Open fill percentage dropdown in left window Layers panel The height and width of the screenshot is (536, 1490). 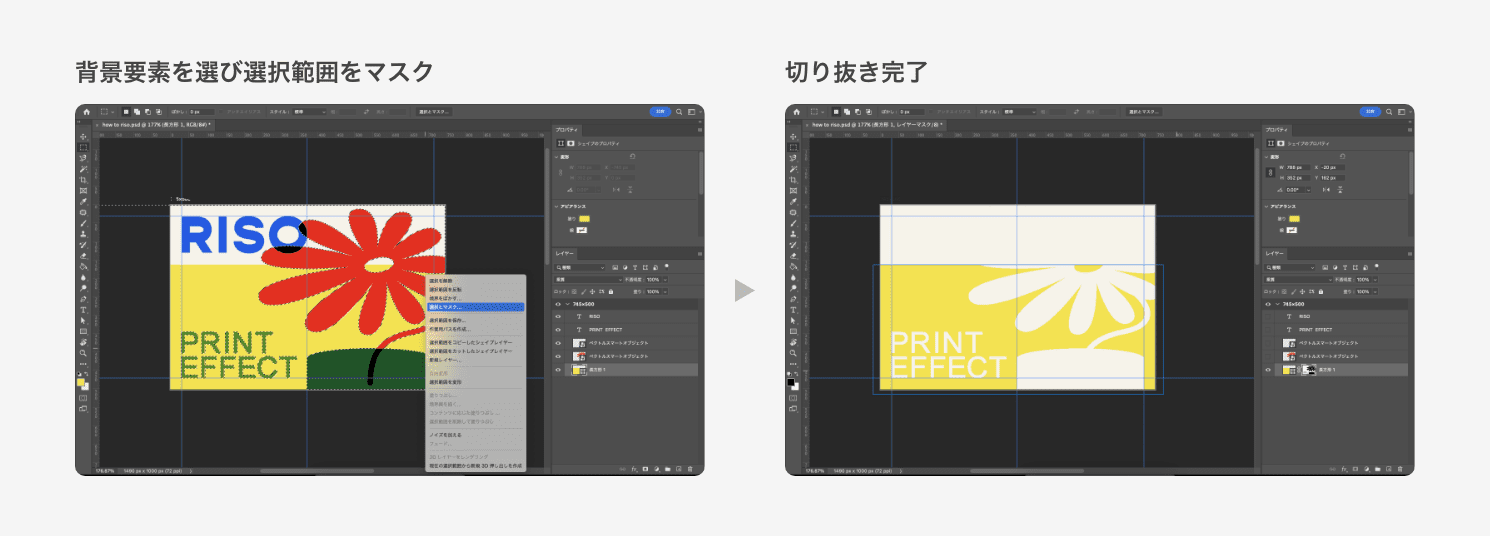(665, 292)
